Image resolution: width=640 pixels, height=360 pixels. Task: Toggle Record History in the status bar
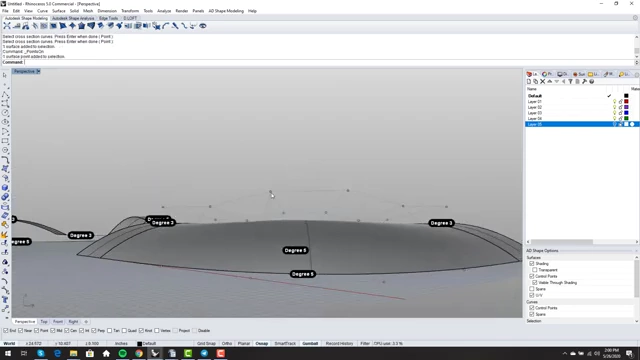coord(339,344)
